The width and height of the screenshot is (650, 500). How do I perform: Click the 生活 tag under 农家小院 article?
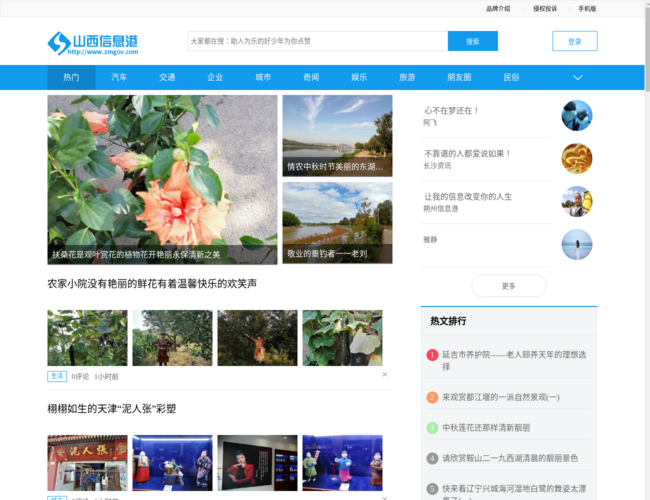coord(57,376)
